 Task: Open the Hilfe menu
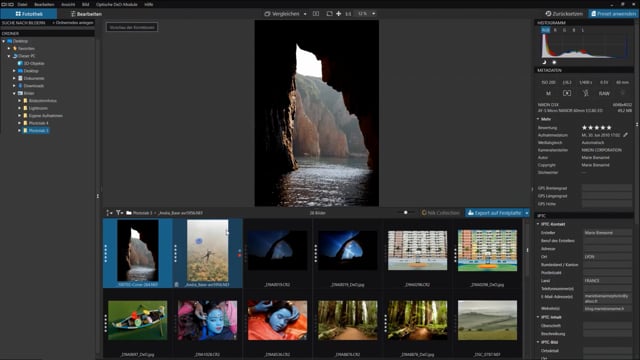[149, 4]
